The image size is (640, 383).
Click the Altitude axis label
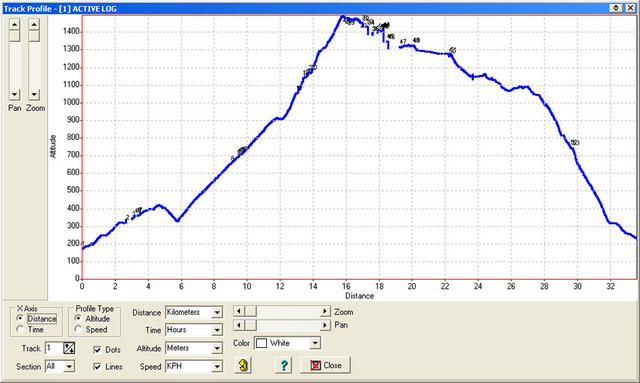pos(53,147)
